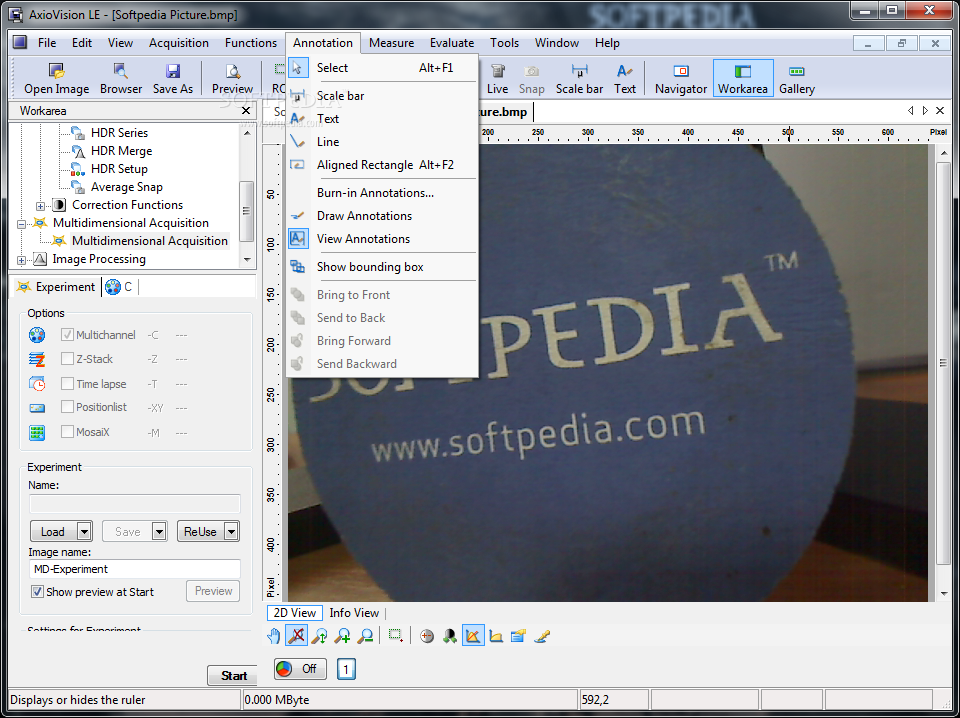Click the Image name input field
The height and width of the screenshot is (718, 960).
pyautogui.click(x=135, y=569)
